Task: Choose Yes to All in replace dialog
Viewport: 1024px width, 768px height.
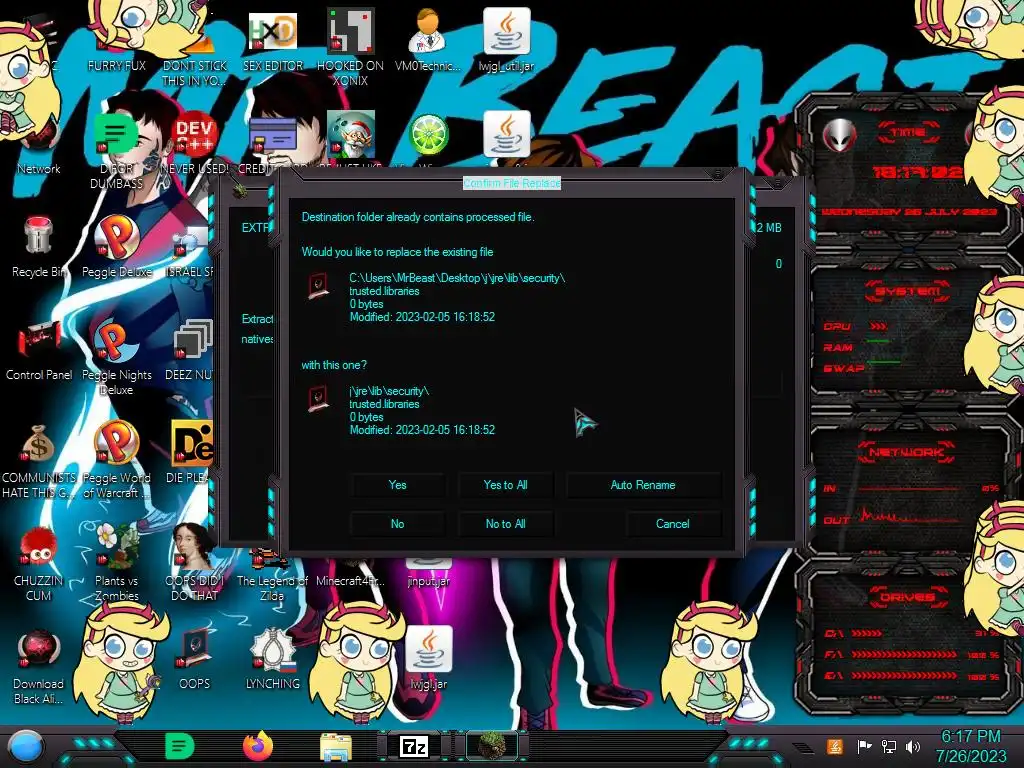Action: tap(505, 485)
